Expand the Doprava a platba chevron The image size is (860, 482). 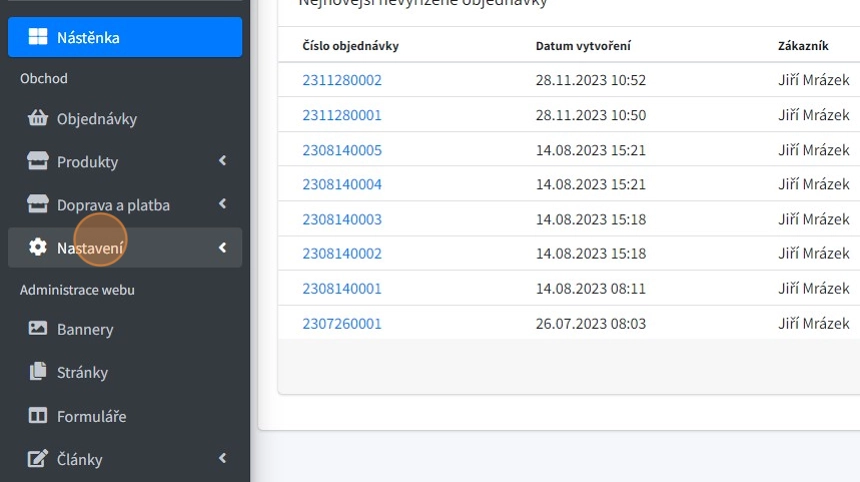222,205
